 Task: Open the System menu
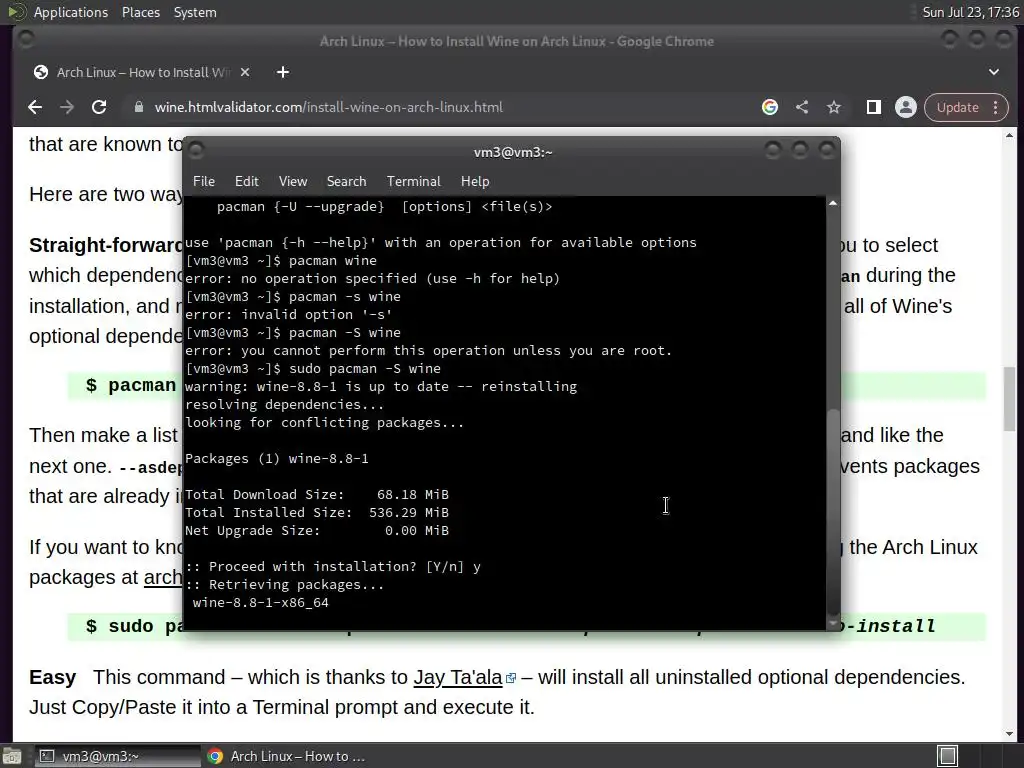195,12
